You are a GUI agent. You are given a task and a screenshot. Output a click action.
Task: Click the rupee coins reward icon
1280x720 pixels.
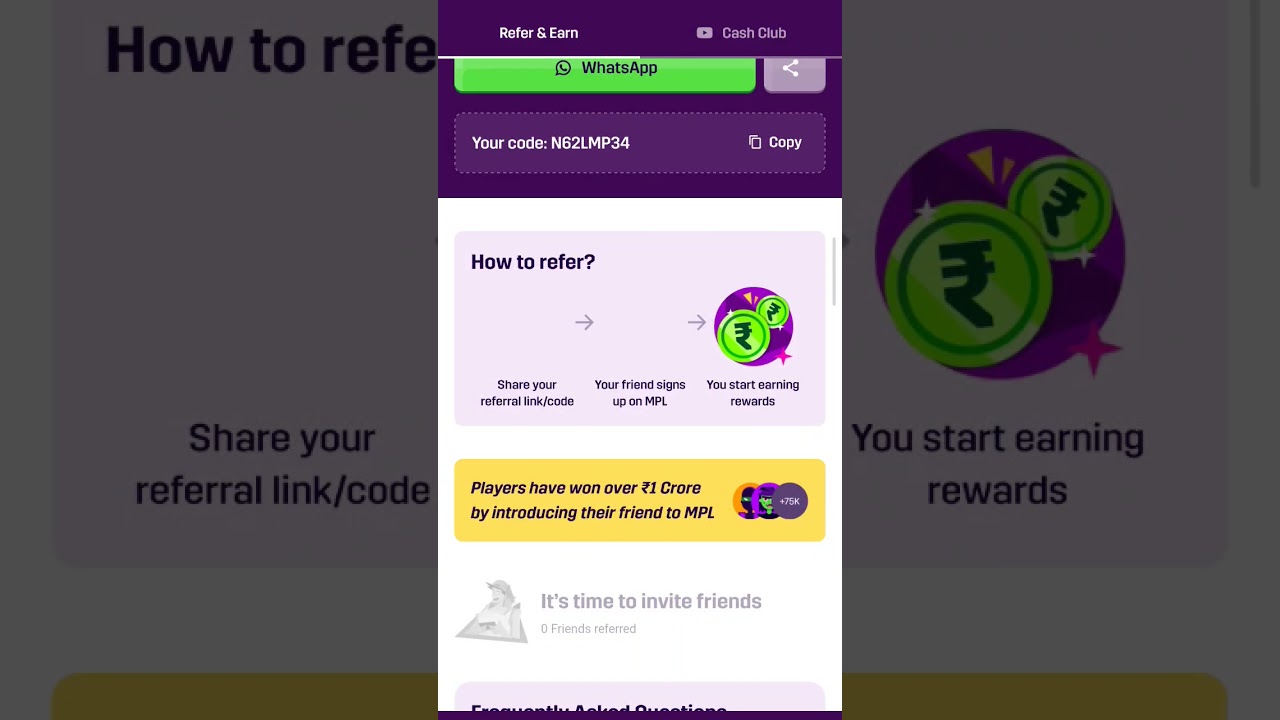[x=754, y=326]
